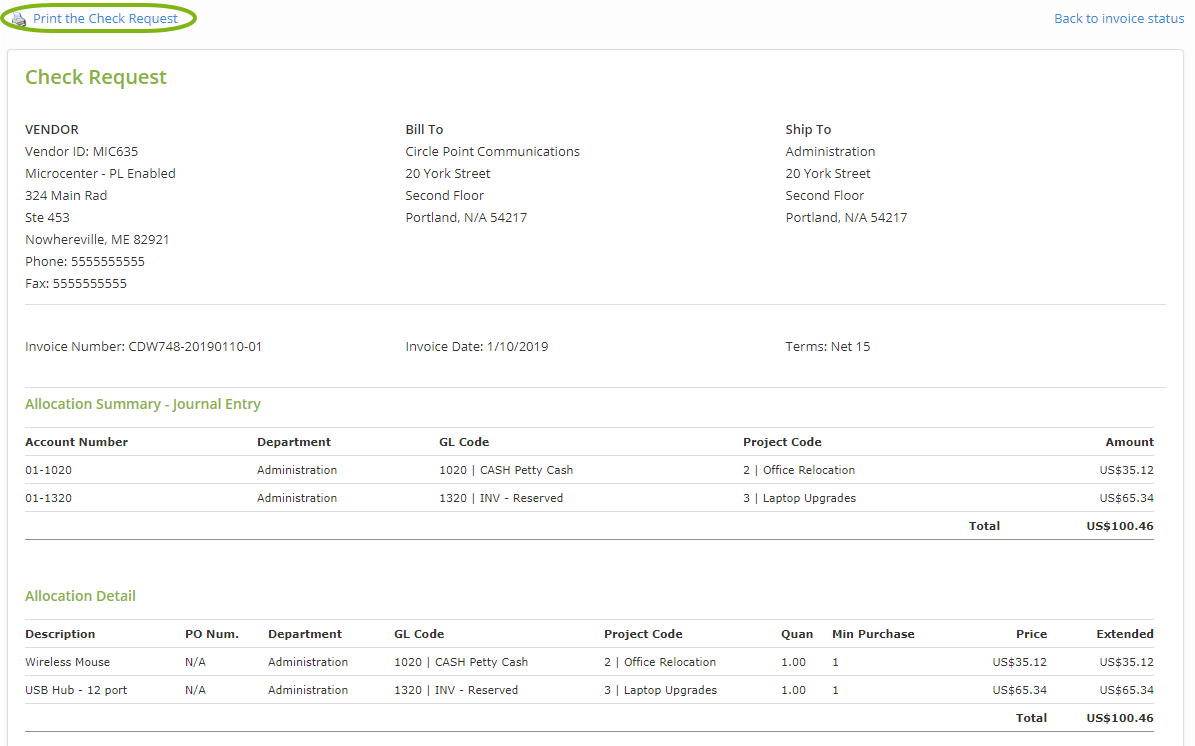Select the Wireless Mouse line item
This screenshot has width=1195, height=746.
point(67,662)
